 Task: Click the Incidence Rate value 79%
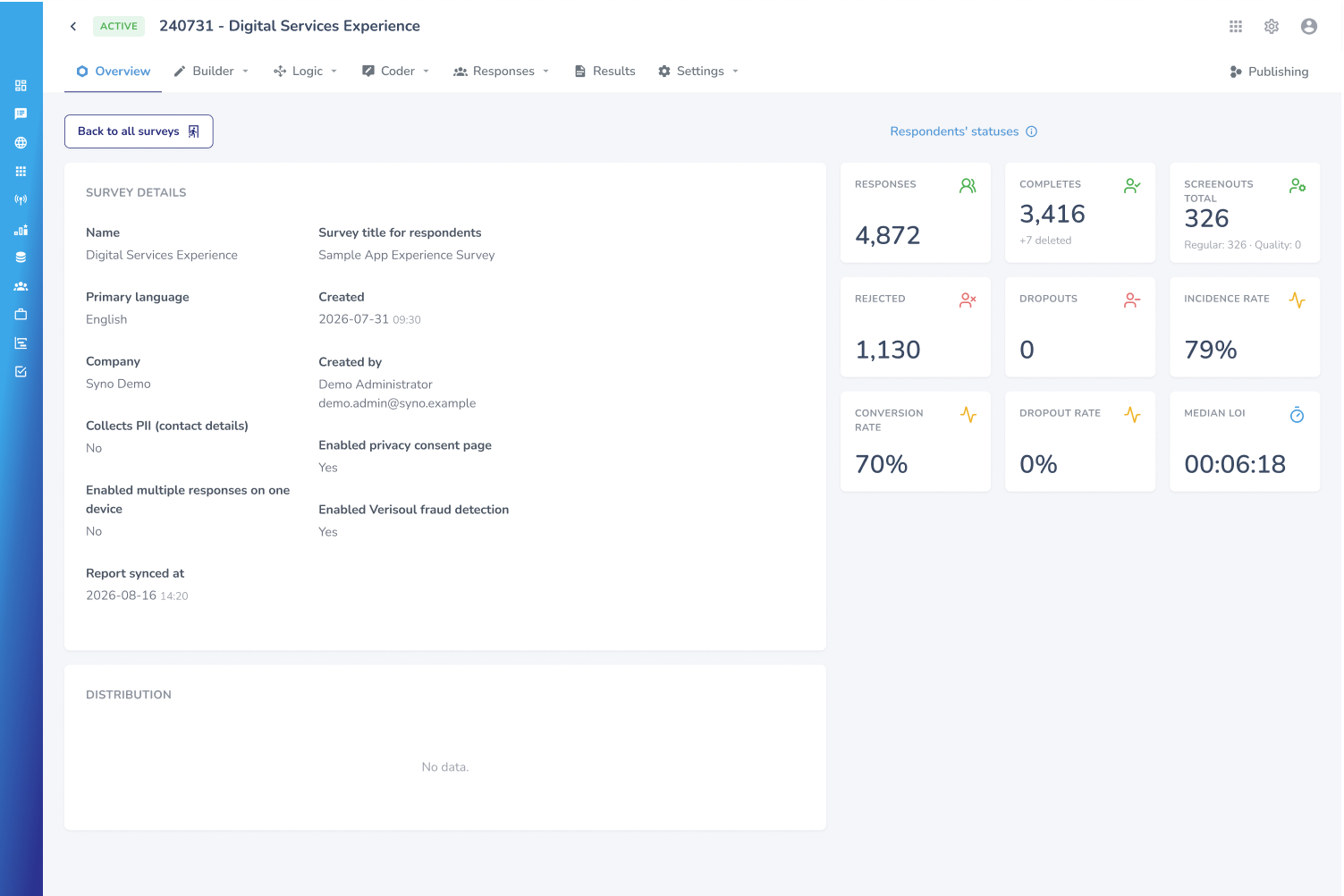pos(1211,350)
